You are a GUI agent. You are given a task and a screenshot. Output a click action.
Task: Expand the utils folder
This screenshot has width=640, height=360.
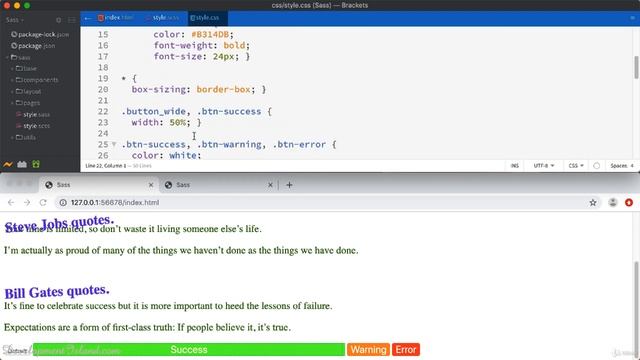25,137
